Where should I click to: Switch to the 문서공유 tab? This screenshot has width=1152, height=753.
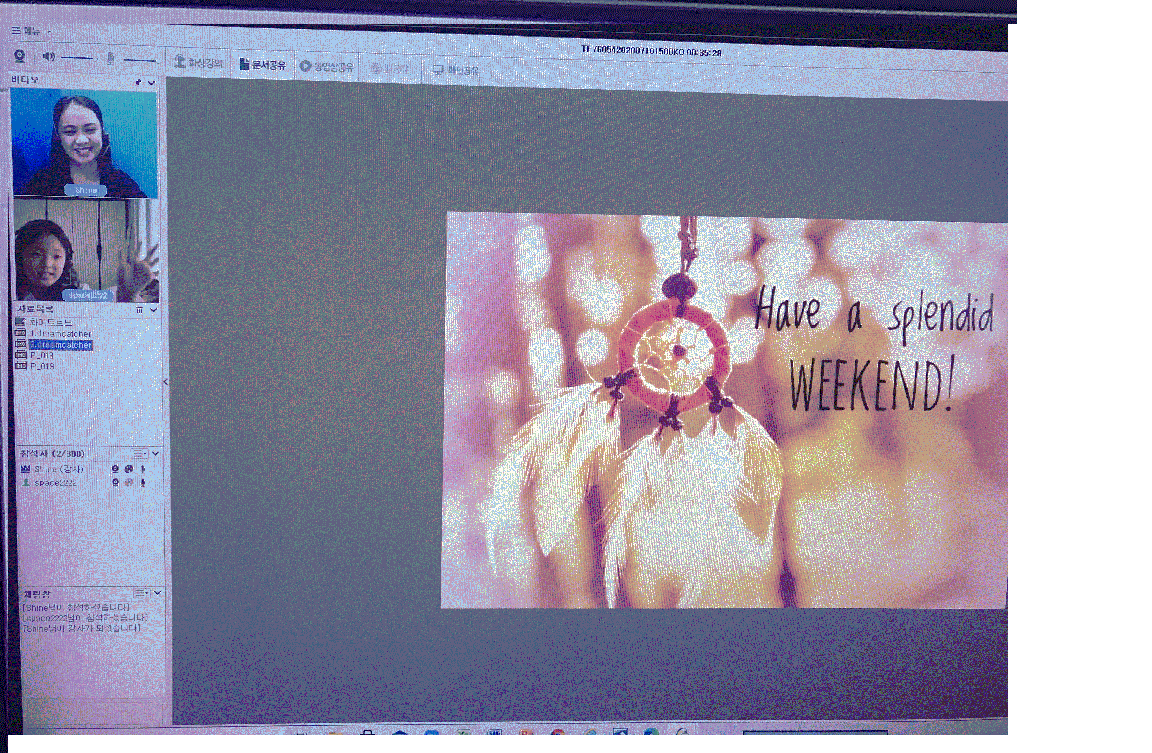[x=262, y=65]
